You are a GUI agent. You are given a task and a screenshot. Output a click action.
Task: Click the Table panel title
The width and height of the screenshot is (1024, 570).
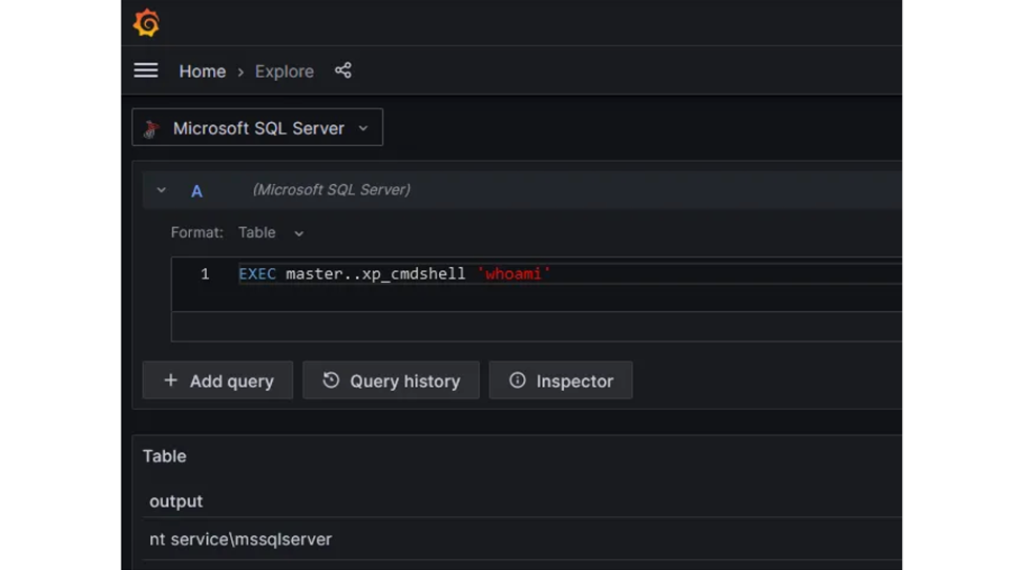coord(165,456)
